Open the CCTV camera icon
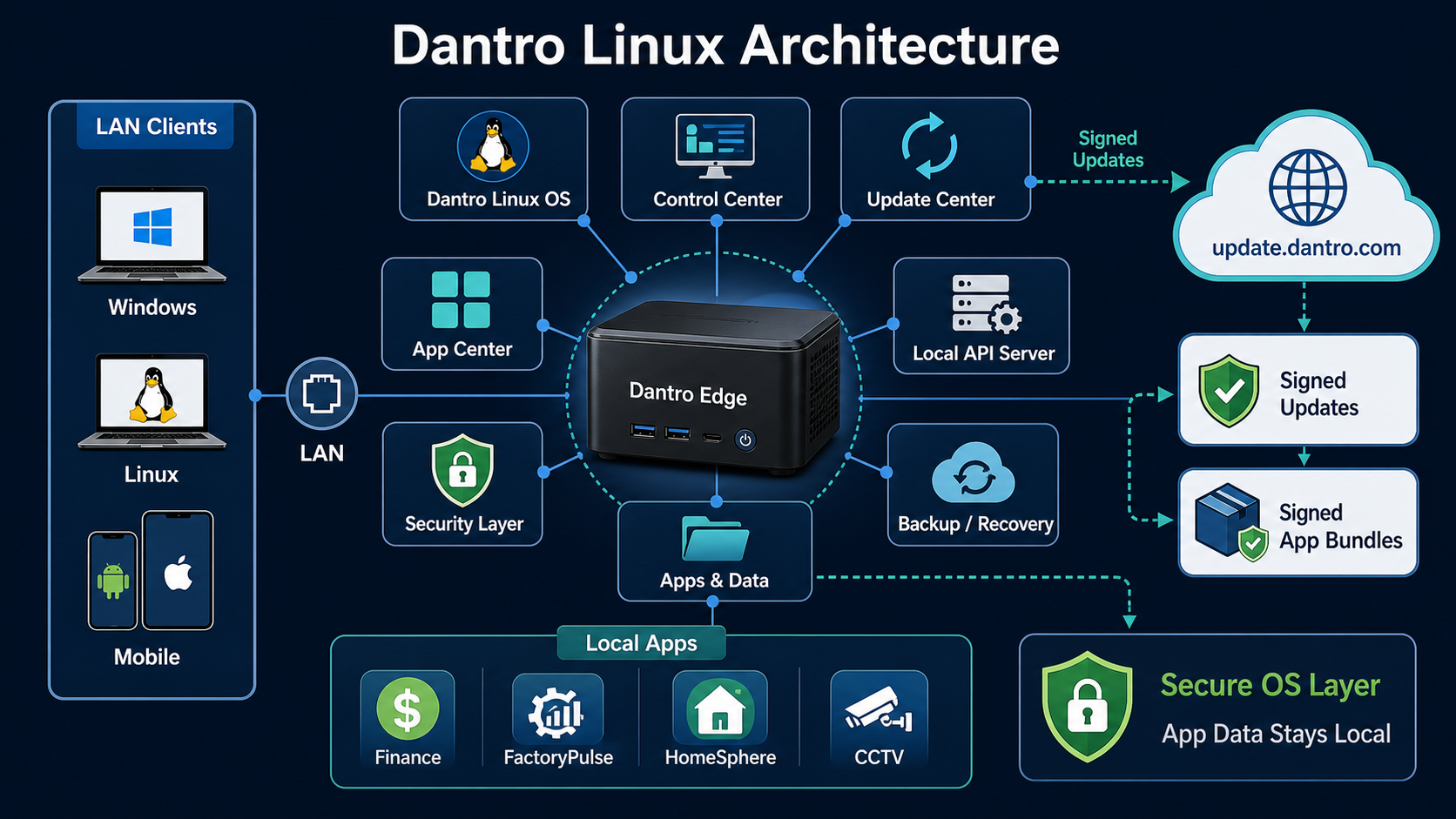Image resolution: width=1456 pixels, height=819 pixels. click(879, 711)
